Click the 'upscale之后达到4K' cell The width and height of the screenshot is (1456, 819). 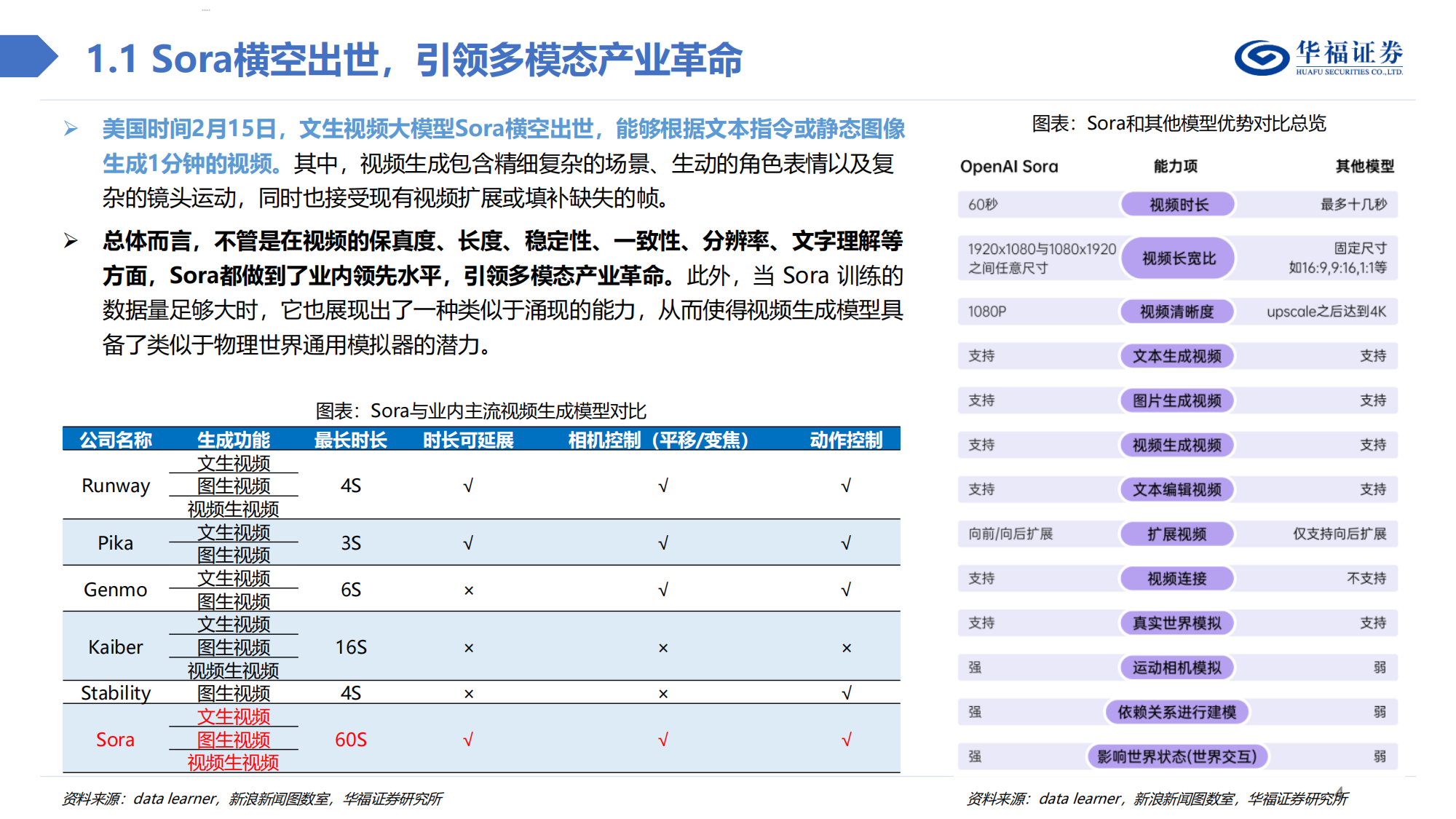[1326, 312]
